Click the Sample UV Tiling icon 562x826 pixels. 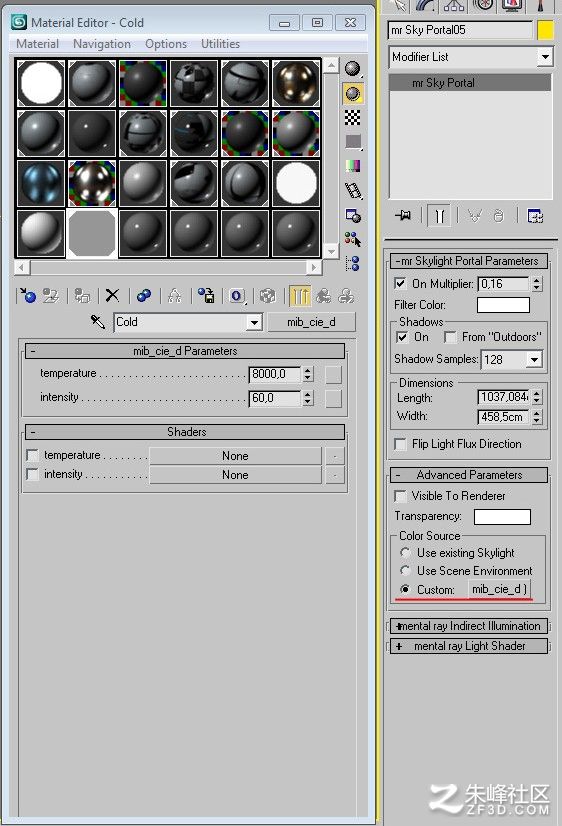[x=352, y=142]
